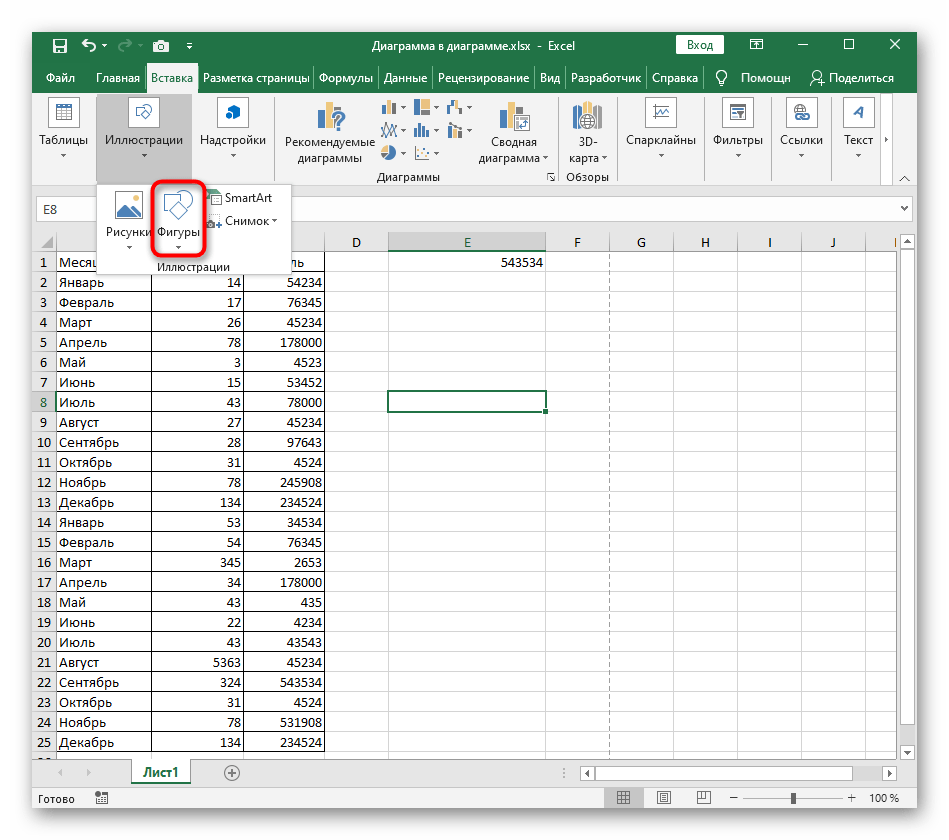949x840 pixels.
Task: Open the Вид tab
Action: click(550, 78)
